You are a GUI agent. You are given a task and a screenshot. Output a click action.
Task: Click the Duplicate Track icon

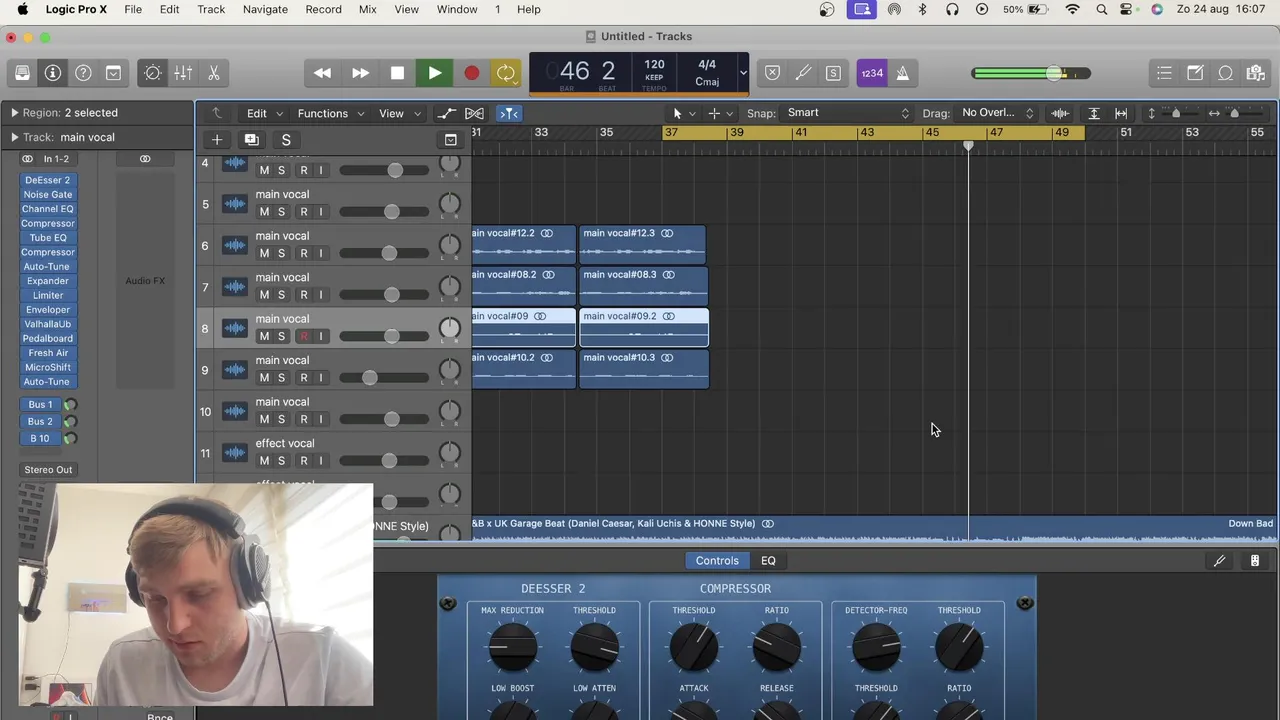pos(251,140)
